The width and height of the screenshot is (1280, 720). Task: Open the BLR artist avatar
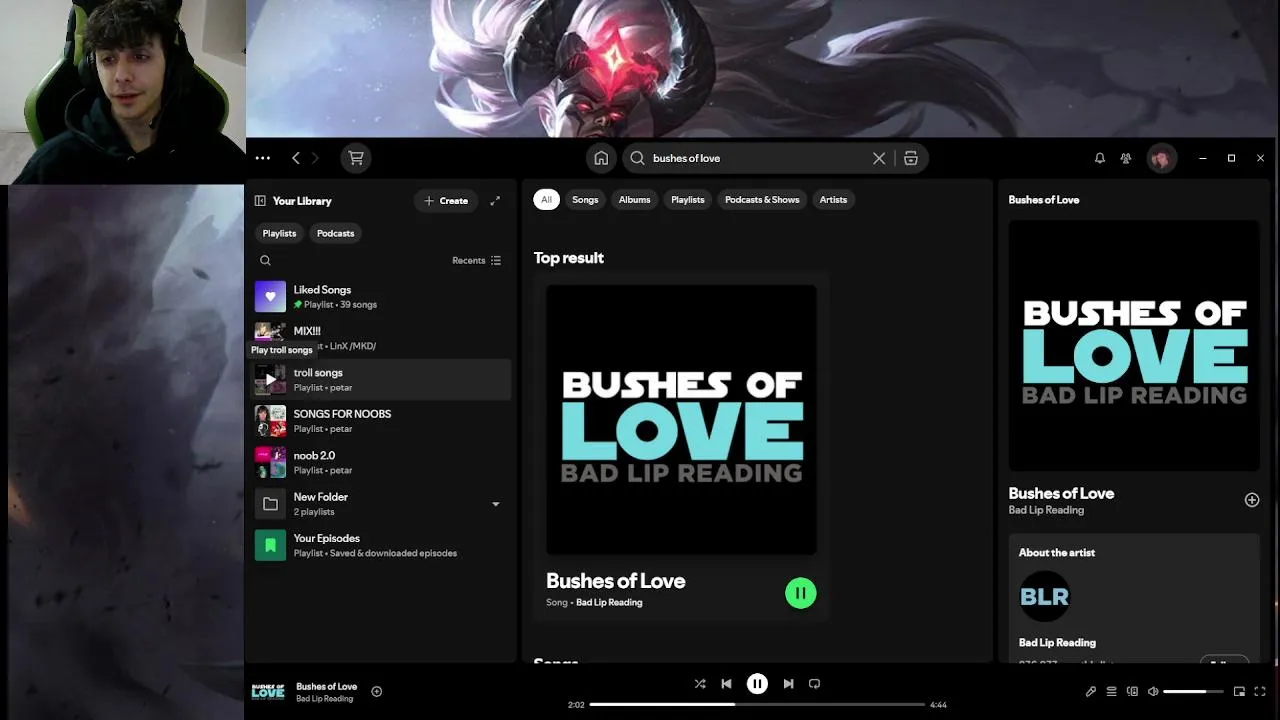(x=1044, y=597)
